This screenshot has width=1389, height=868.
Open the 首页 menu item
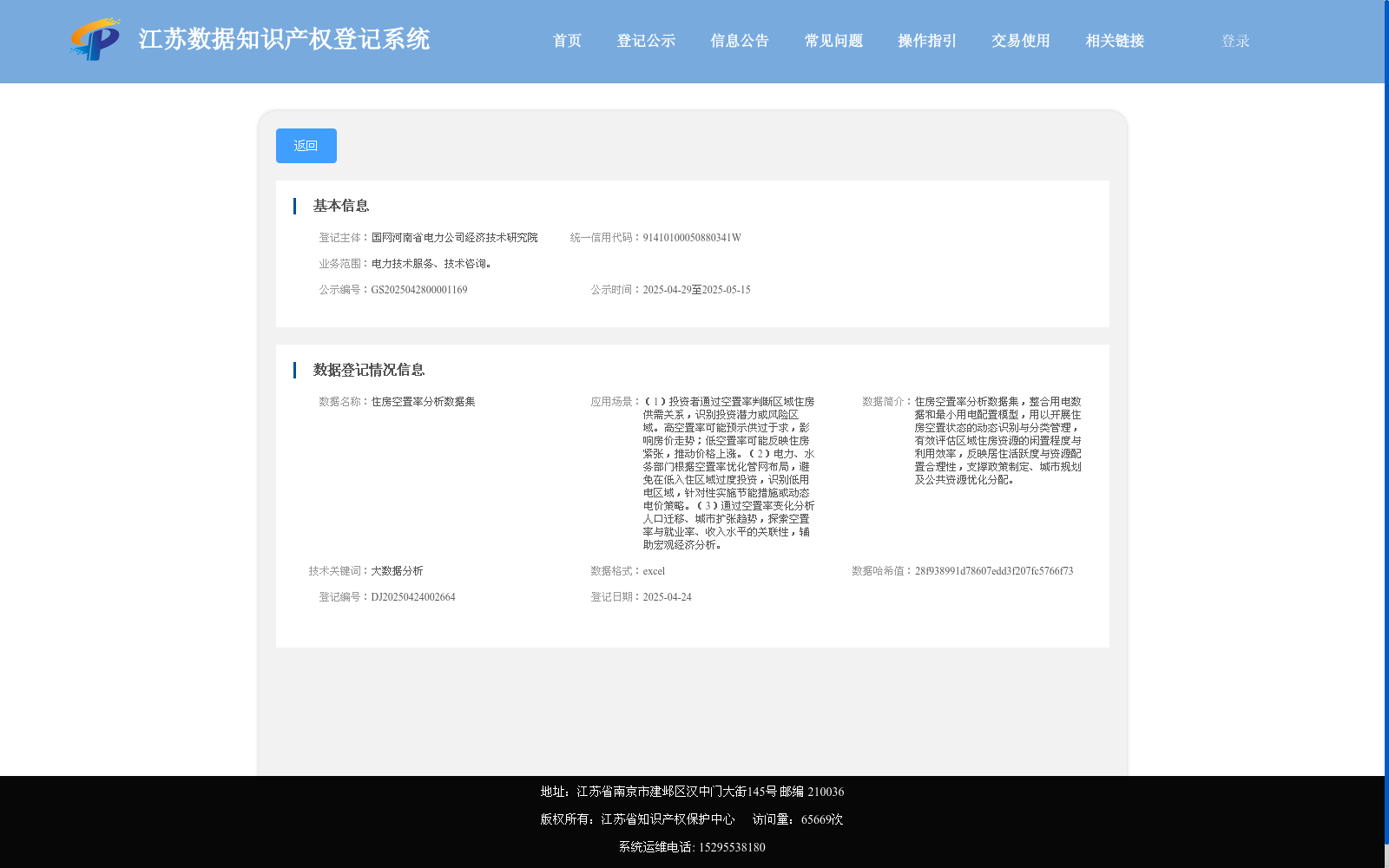tap(567, 41)
